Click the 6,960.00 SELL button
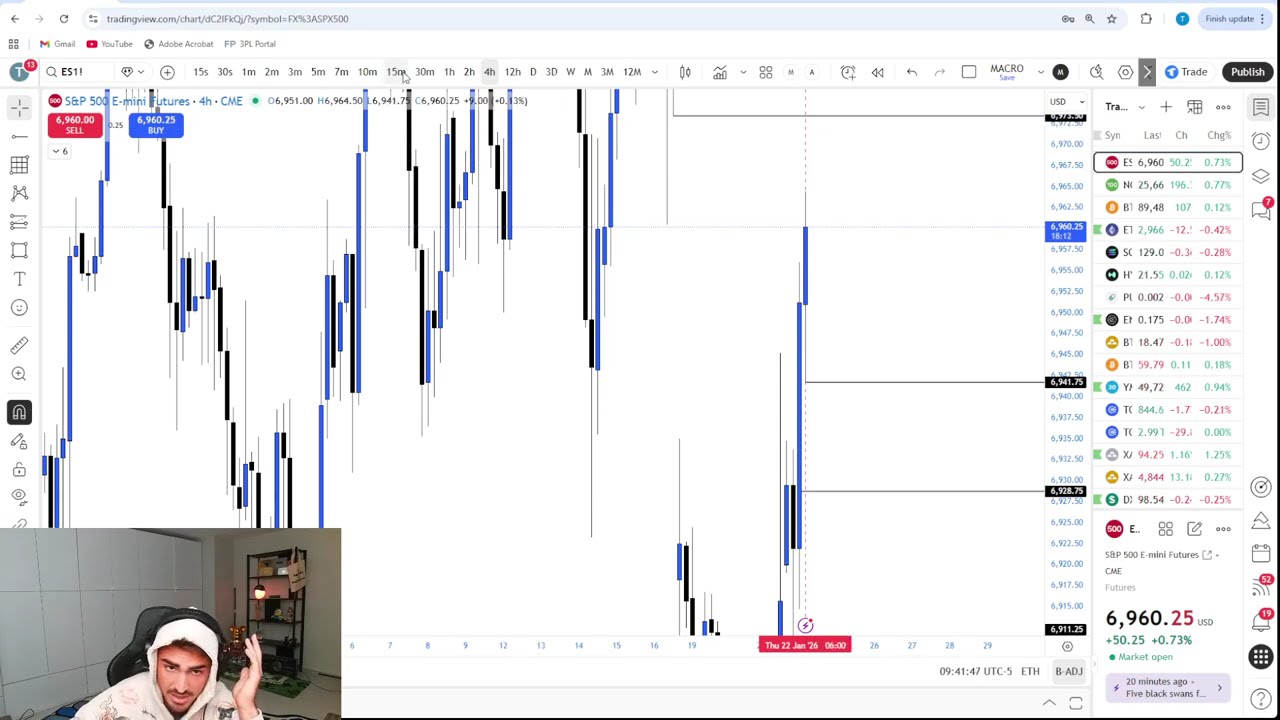The width and height of the screenshot is (1280, 720). coord(74,124)
